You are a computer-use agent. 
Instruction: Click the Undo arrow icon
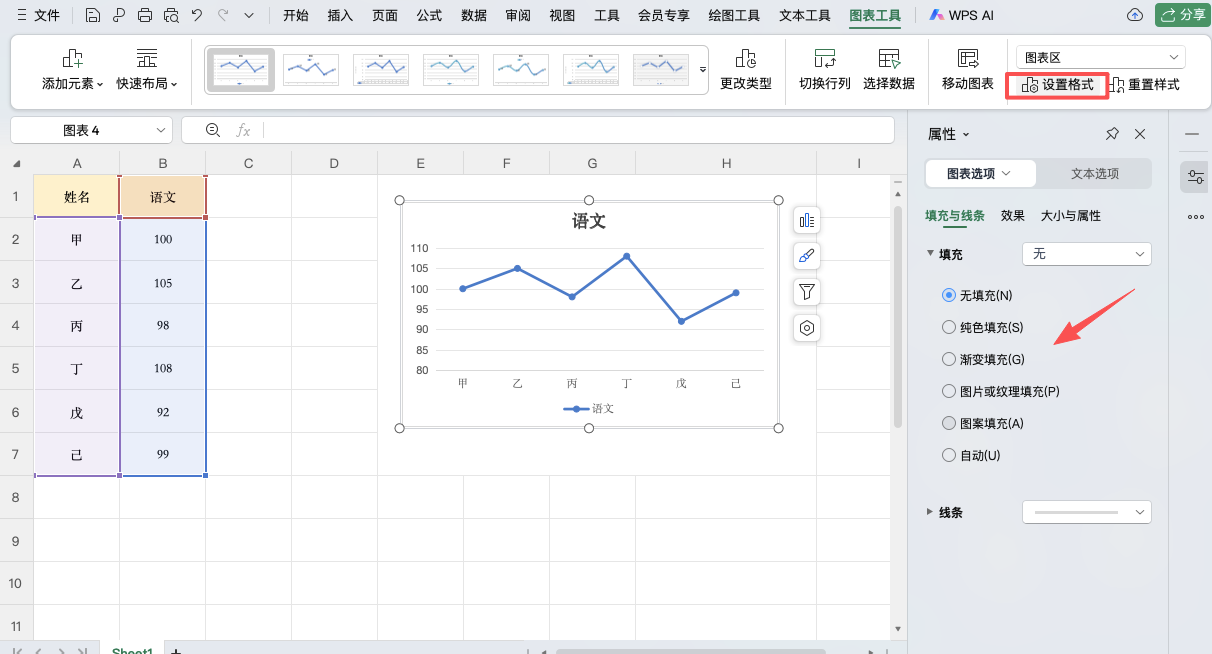click(197, 15)
